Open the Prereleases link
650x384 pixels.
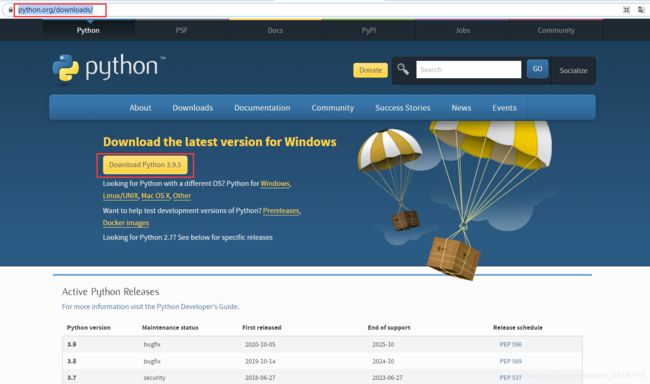(281, 211)
